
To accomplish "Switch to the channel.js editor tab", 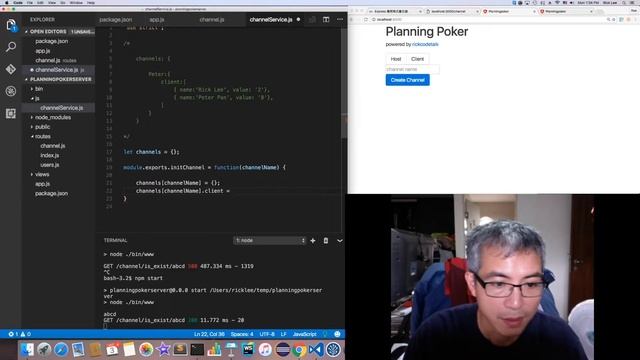I will [211, 19].
